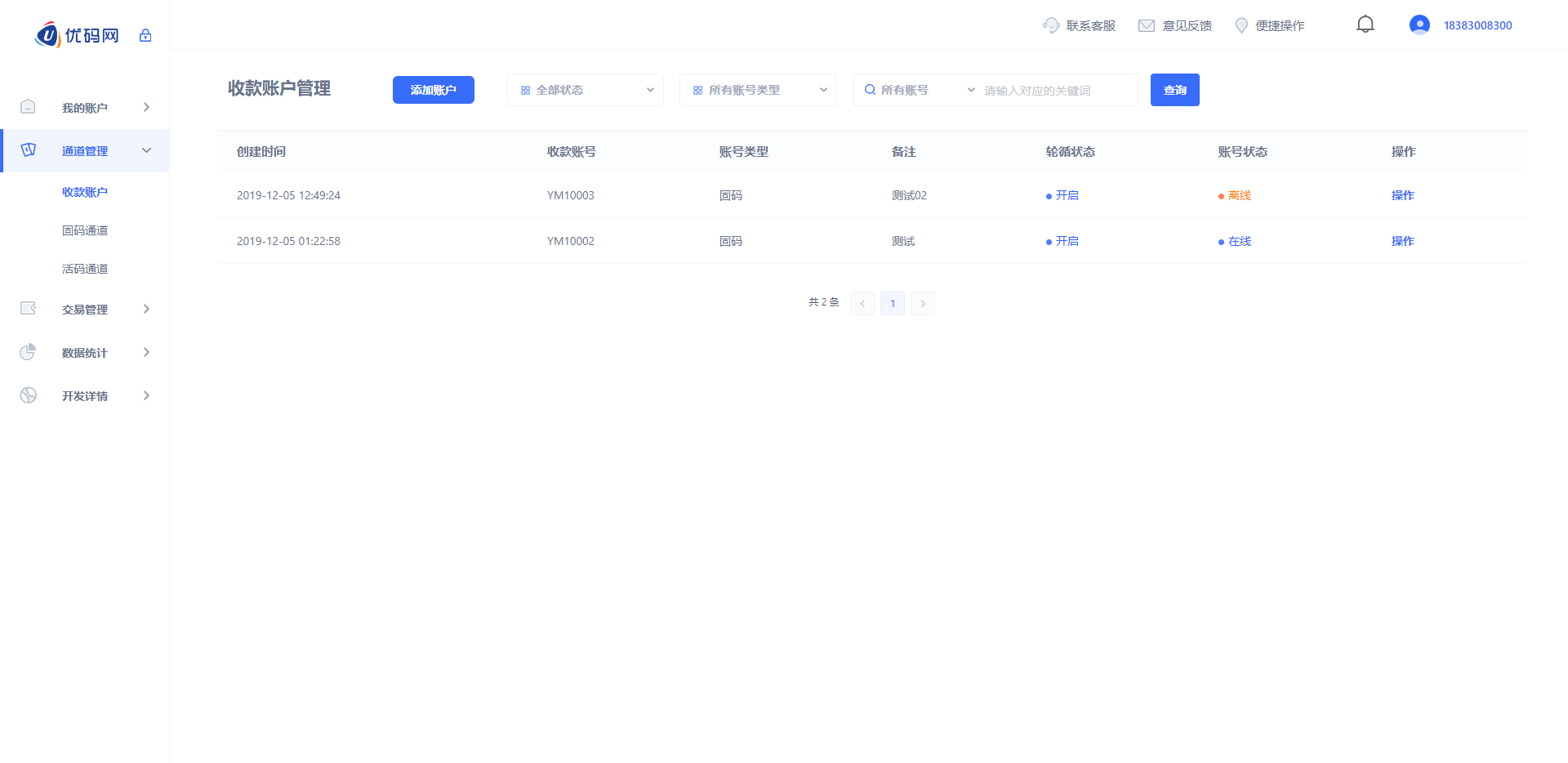Click 操作 link for account YM10003
The height and width of the screenshot is (763, 1568).
click(x=1402, y=195)
